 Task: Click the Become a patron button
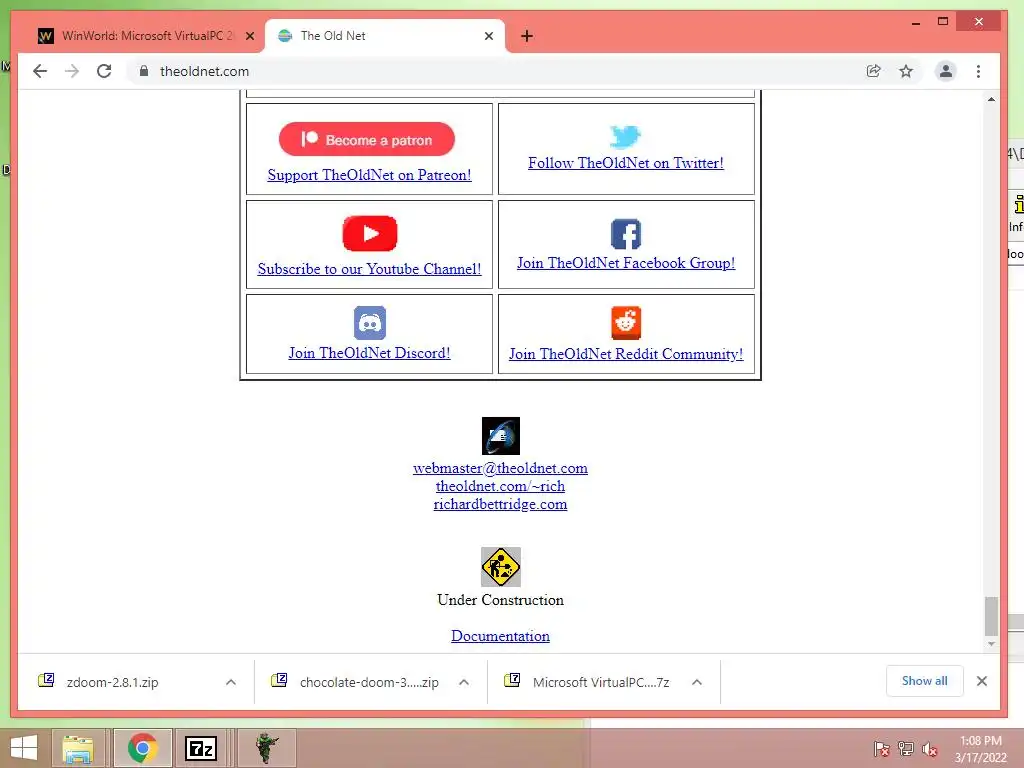pyautogui.click(x=366, y=139)
